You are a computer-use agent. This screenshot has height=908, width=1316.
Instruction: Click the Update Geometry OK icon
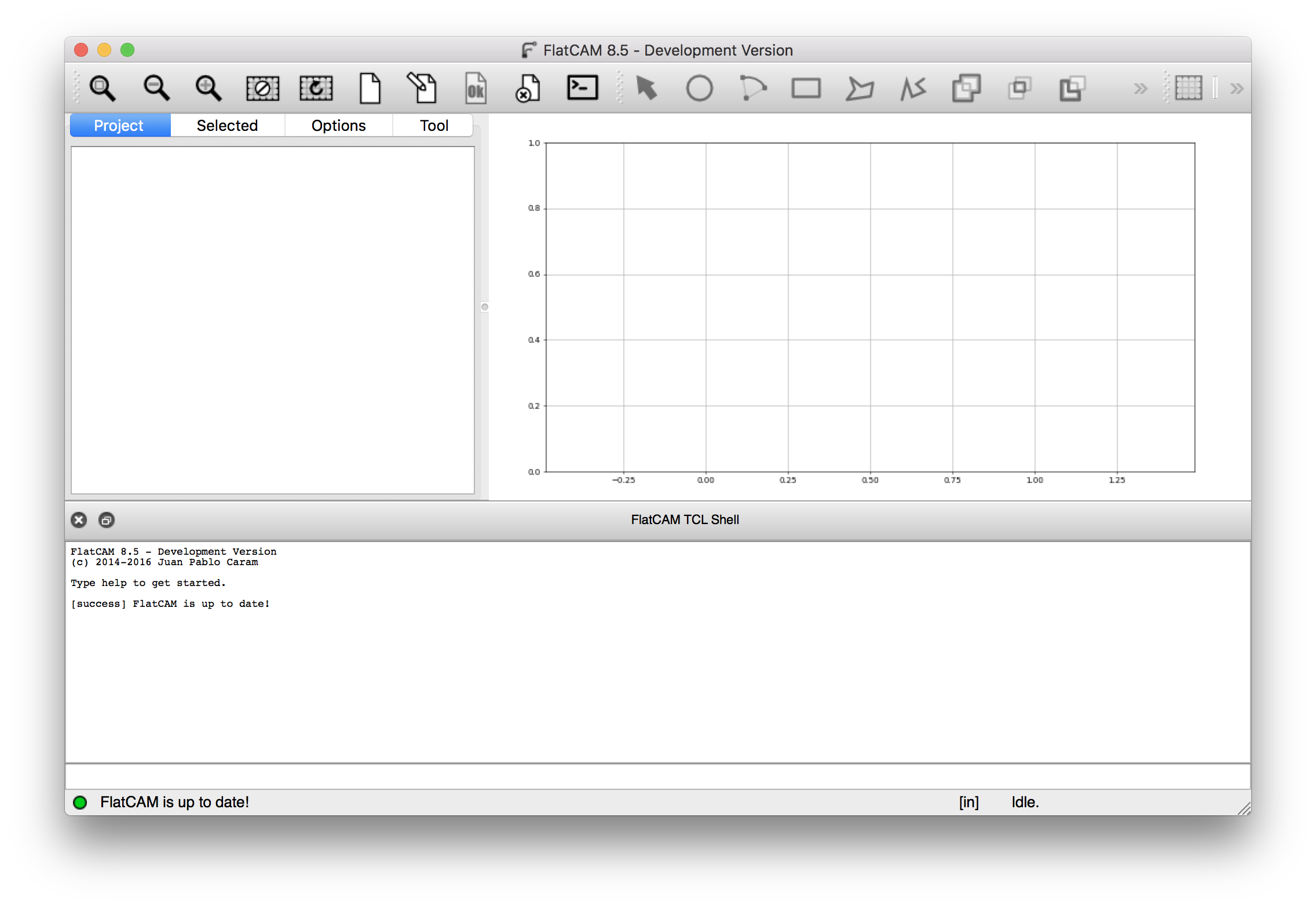[476, 89]
